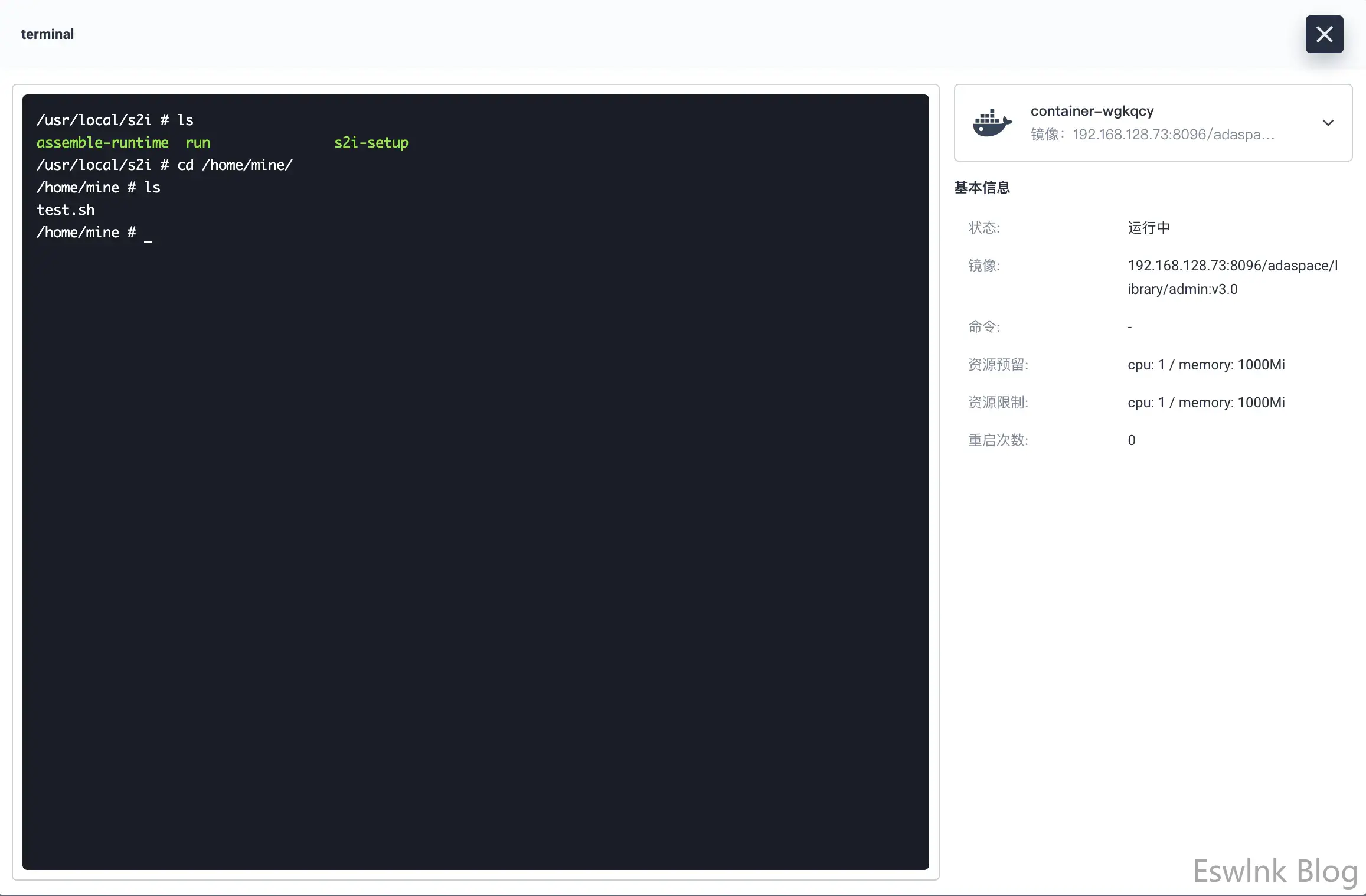This screenshot has width=1366, height=896.
Task: Click assemble-runtime entry in terminal output
Action: 103,143
